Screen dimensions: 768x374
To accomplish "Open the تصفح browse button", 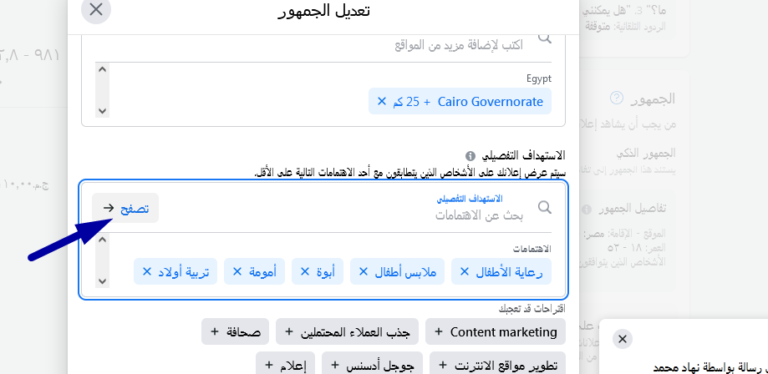I will point(125,208).
